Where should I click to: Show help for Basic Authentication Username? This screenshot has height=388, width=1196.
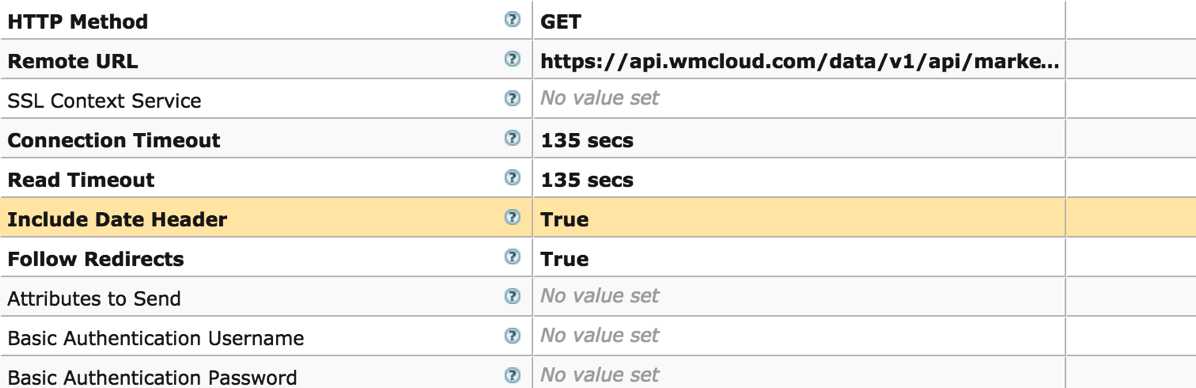(513, 335)
